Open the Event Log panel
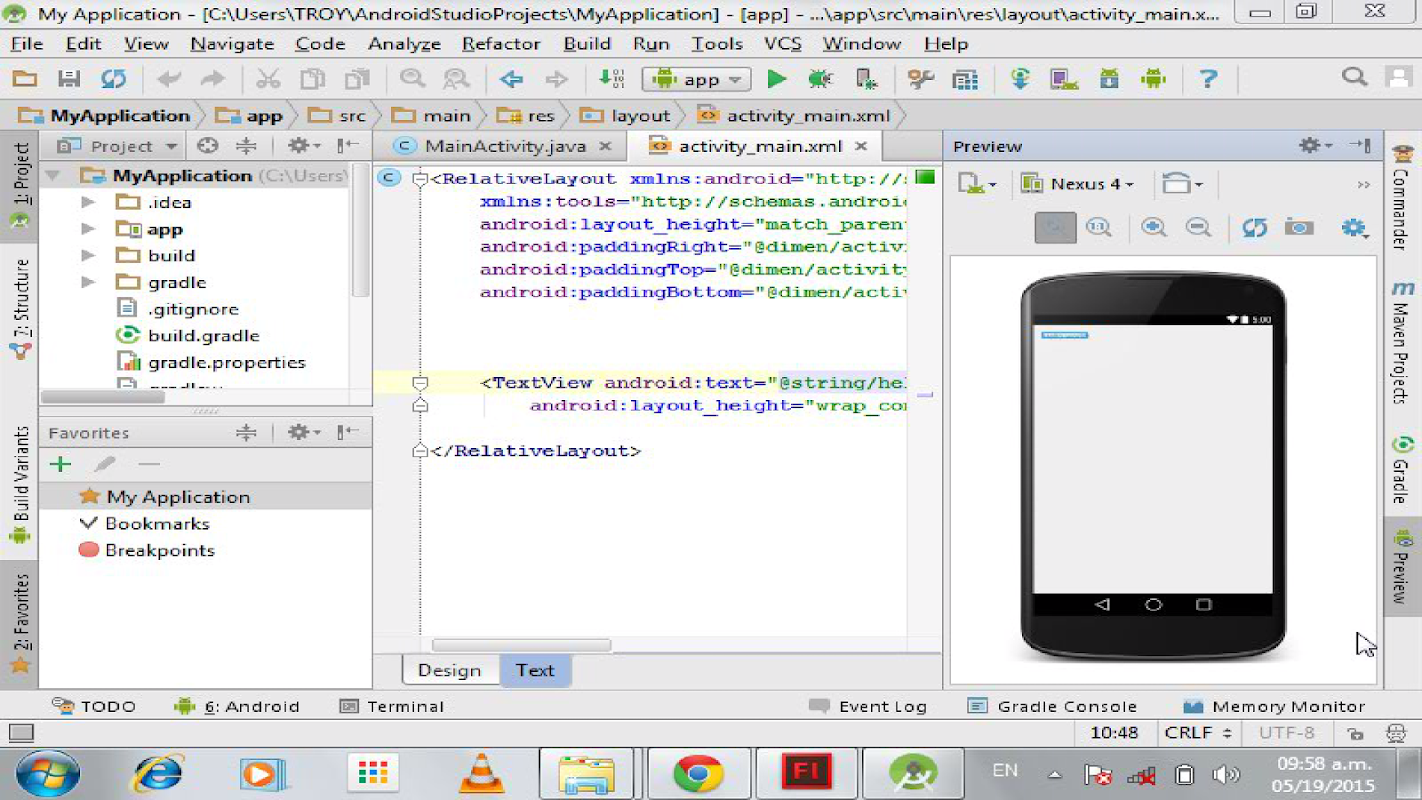Screen dimensions: 1422x800 click(x=868, y=706)
